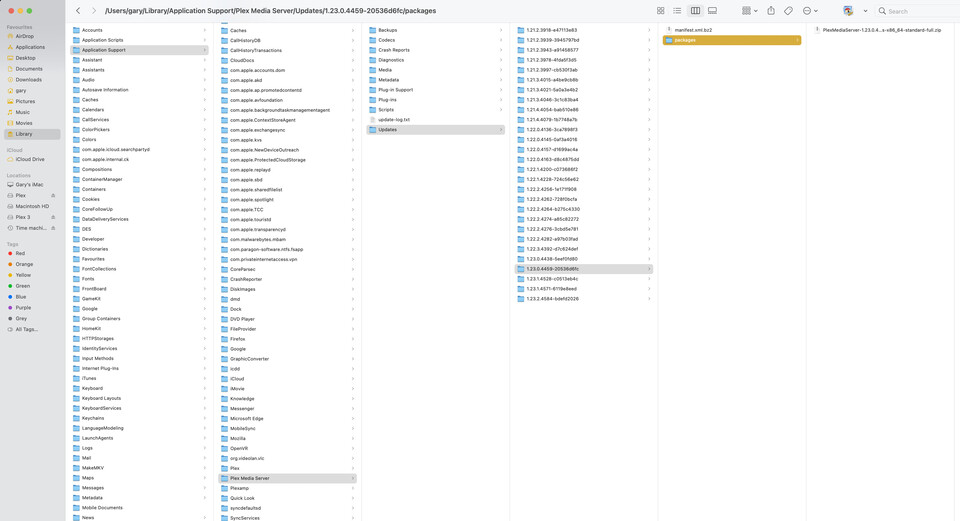Open Downloads in the sidebar
Image resolution: width=960 pixels, height=521 pixels.
pyautogui.click(x=28, y=80)
